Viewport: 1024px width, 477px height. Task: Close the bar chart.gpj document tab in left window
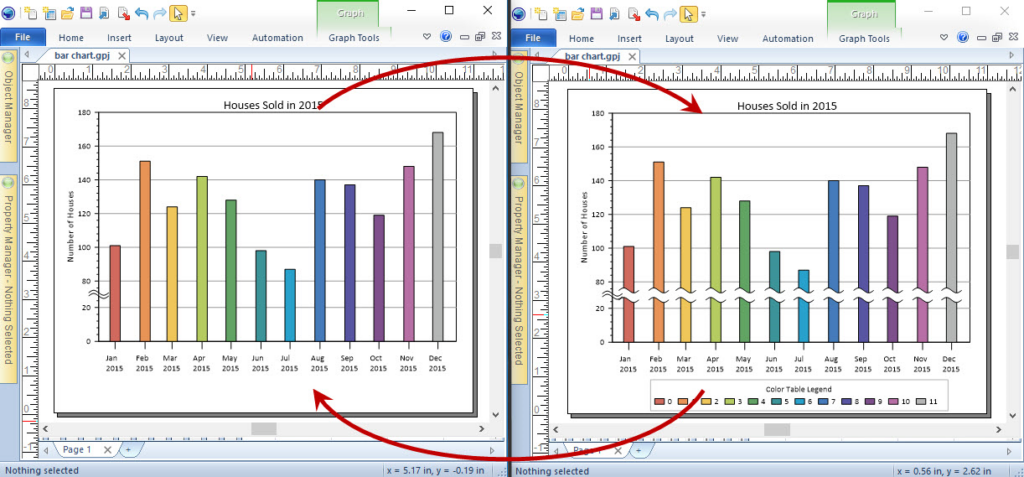121,57
